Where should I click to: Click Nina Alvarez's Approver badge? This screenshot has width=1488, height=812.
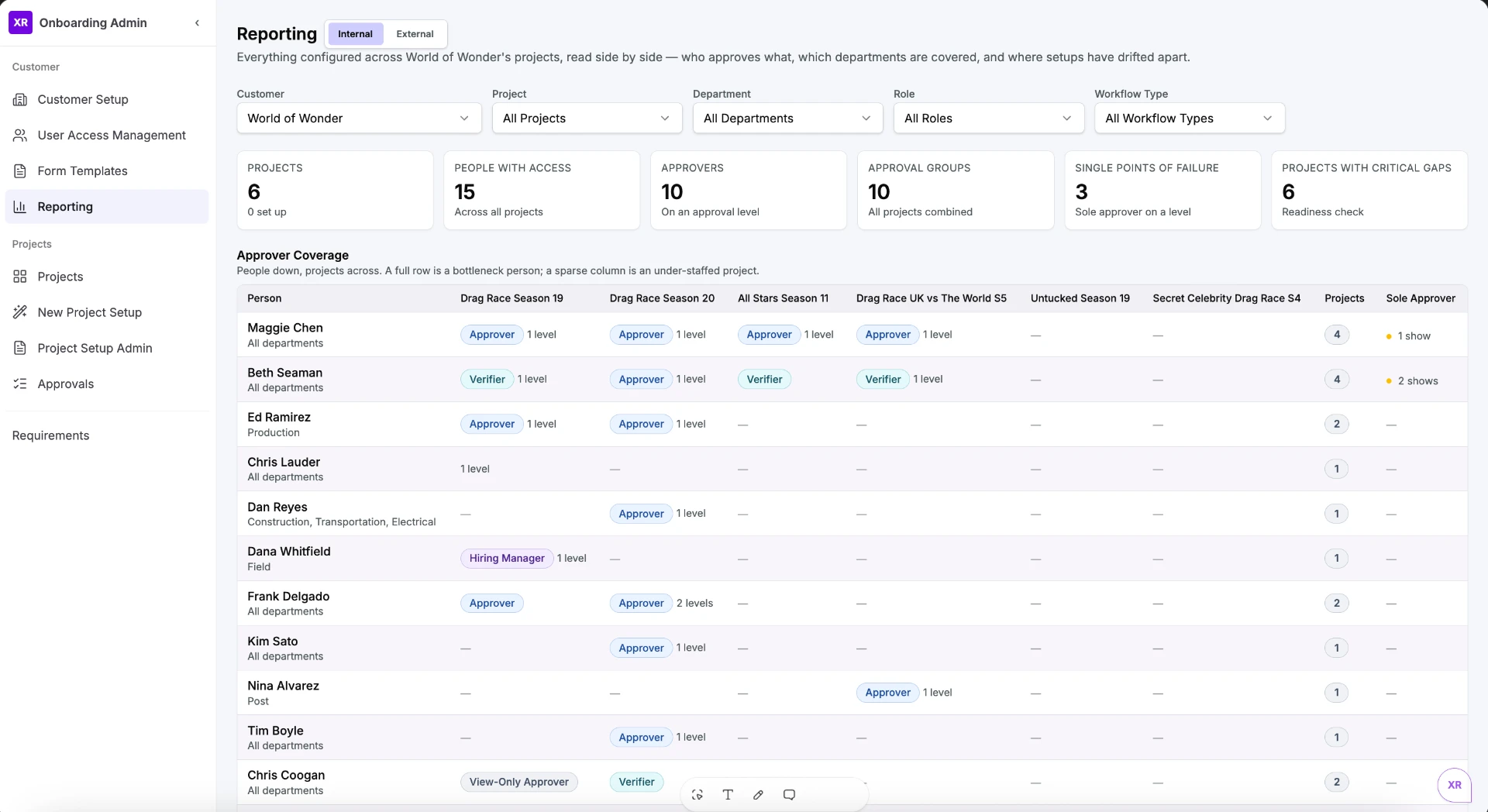click(x=887, y=693)
